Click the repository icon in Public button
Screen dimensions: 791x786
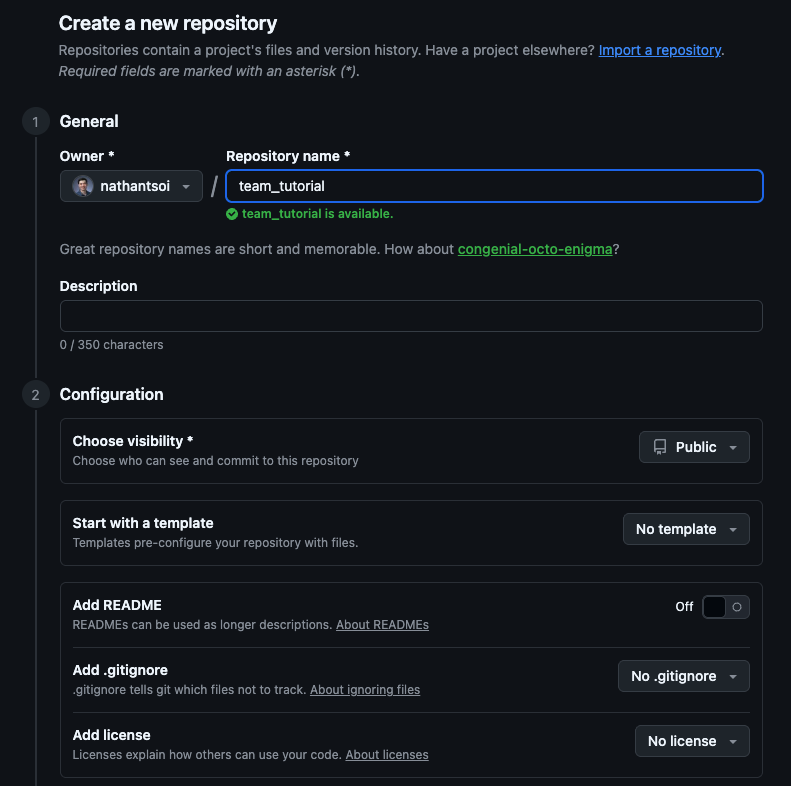pyautogui.click(x=660, y=447)
